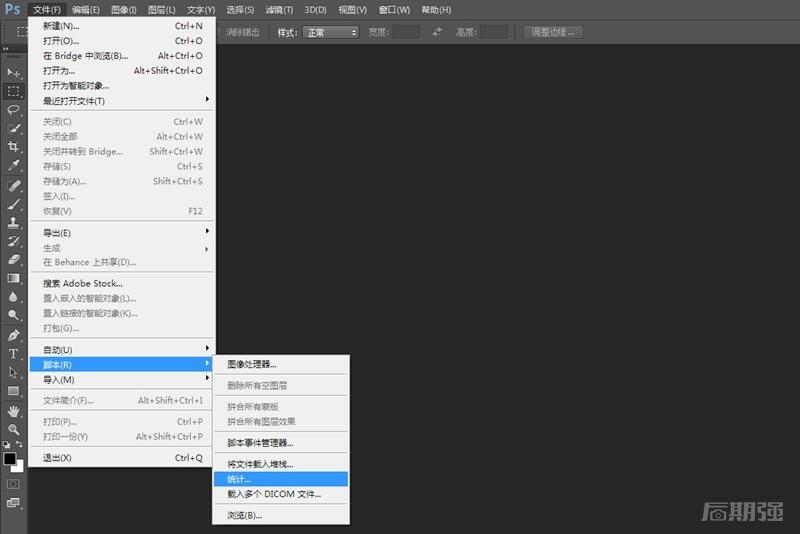Open the 脚本(R) submenu entry
800x534 pixels.
[122, 364]
